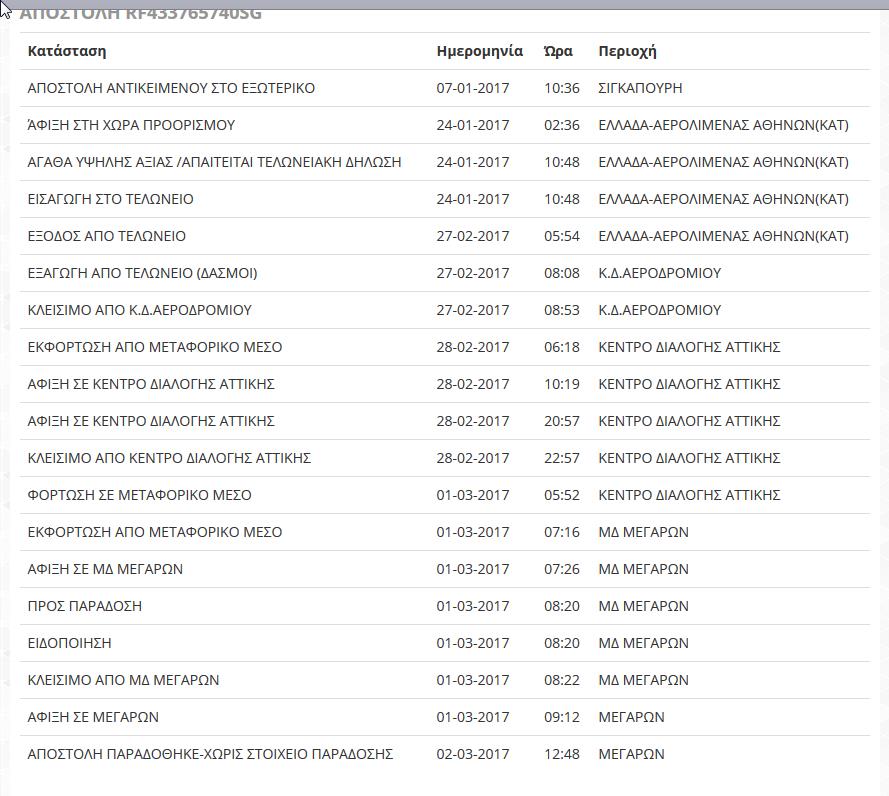This screenshot has height=796, width=889.
Task: Select the ΕΞΑΓΩΓΗ ΑΠΟ ΤΕΛΩΝΕΙΟ (ΔΑΣΜΟΙ) entry
Action: pos(142,273)
